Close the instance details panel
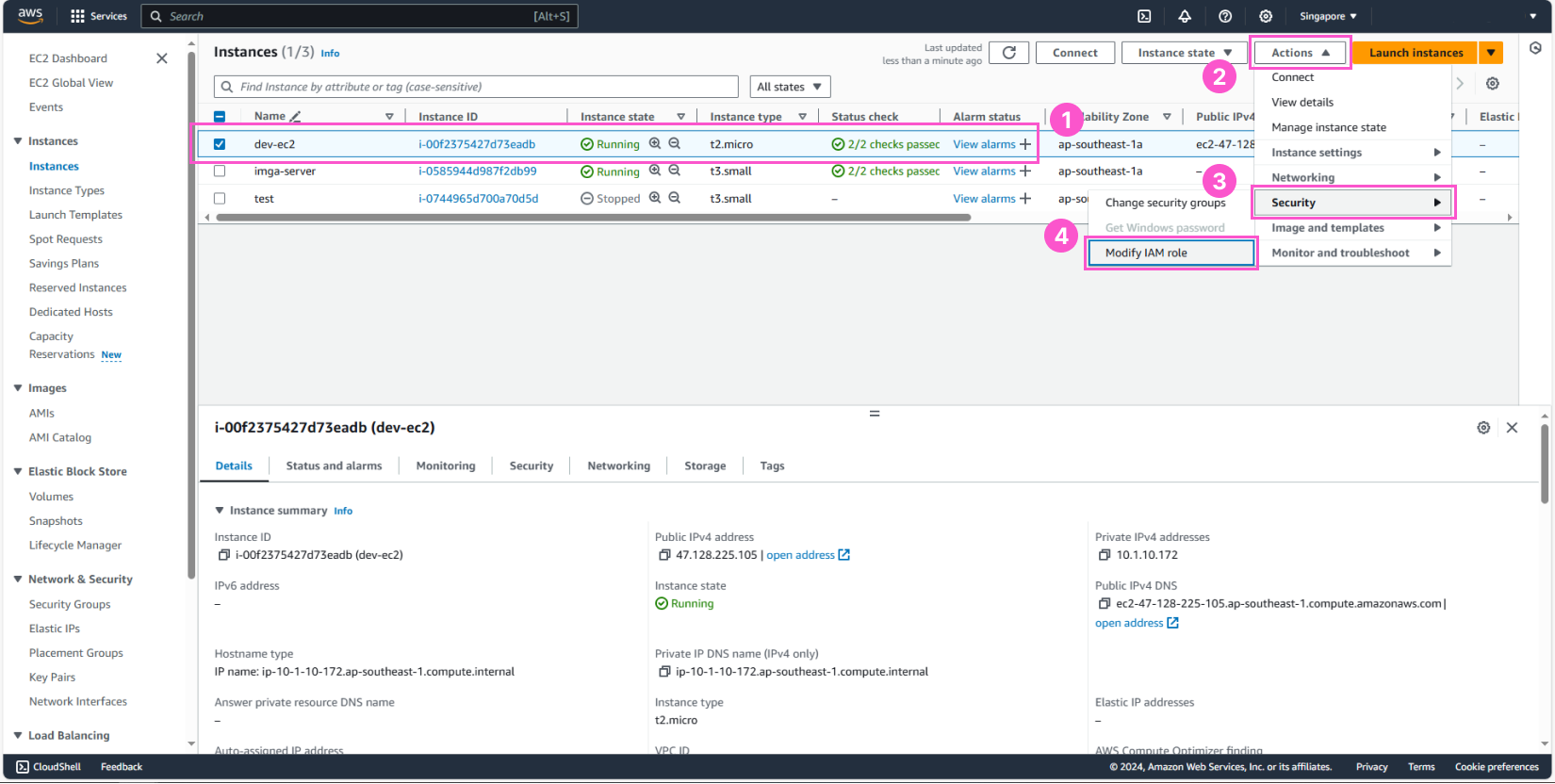 click(x=1512, y=428)
